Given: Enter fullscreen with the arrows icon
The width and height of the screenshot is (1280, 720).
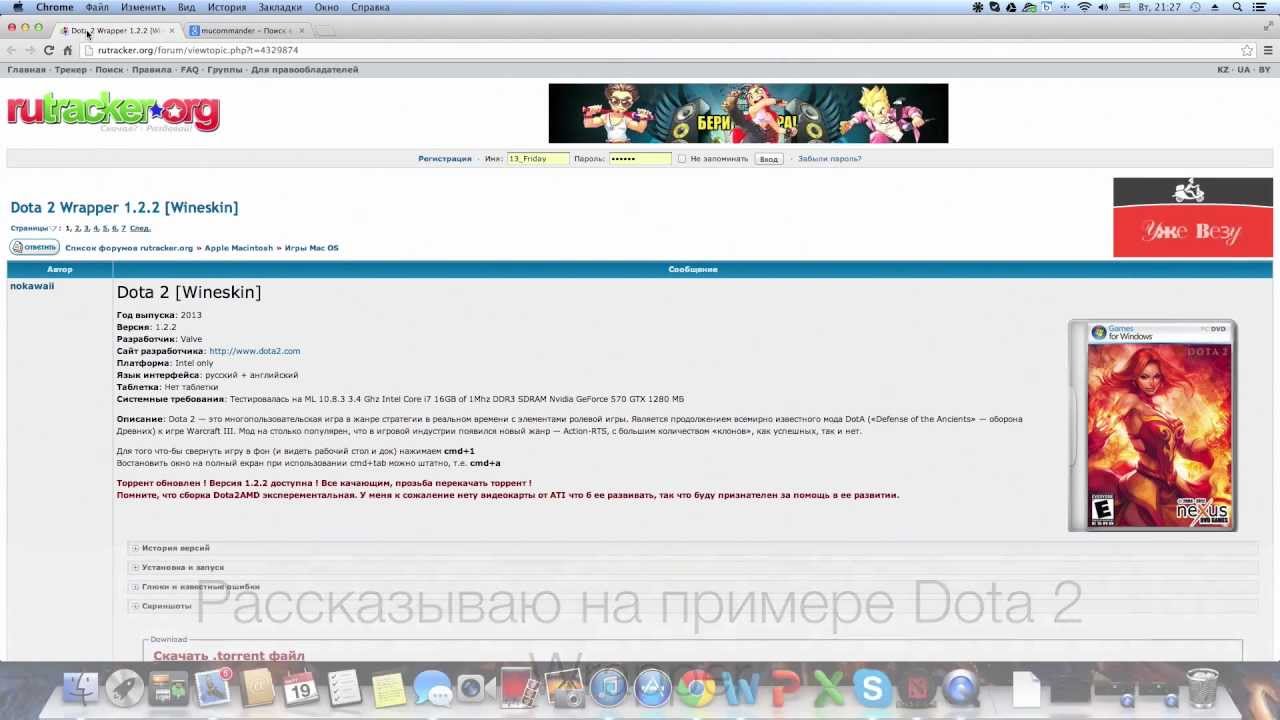Looking at the screenshot, I should 1270,28.
